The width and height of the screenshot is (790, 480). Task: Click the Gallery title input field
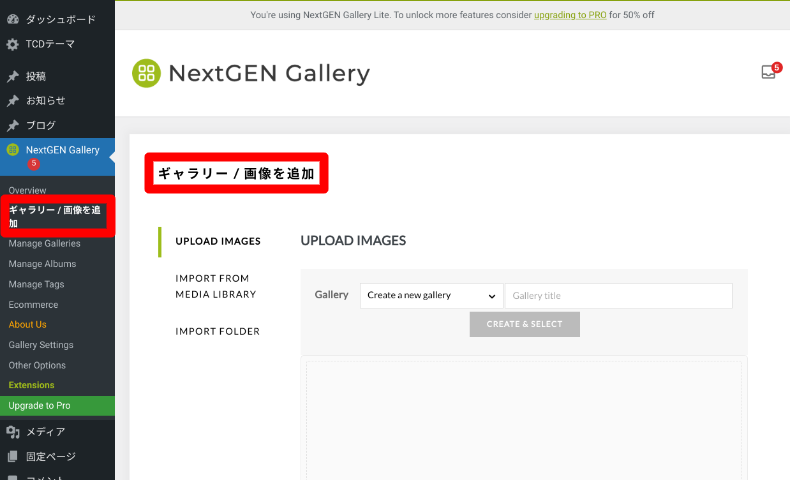[619, 296]
